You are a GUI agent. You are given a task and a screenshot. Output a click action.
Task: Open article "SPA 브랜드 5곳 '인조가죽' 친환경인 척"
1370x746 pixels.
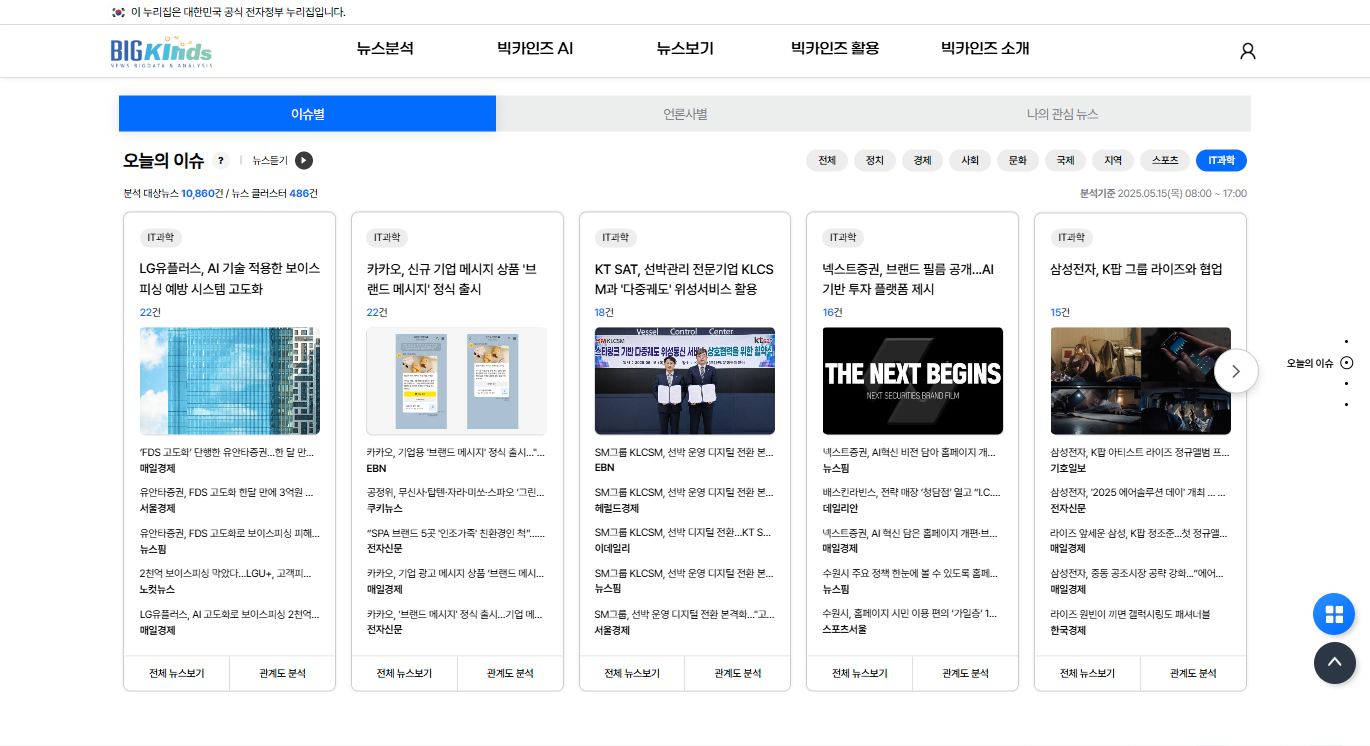[x=456, y=533]
